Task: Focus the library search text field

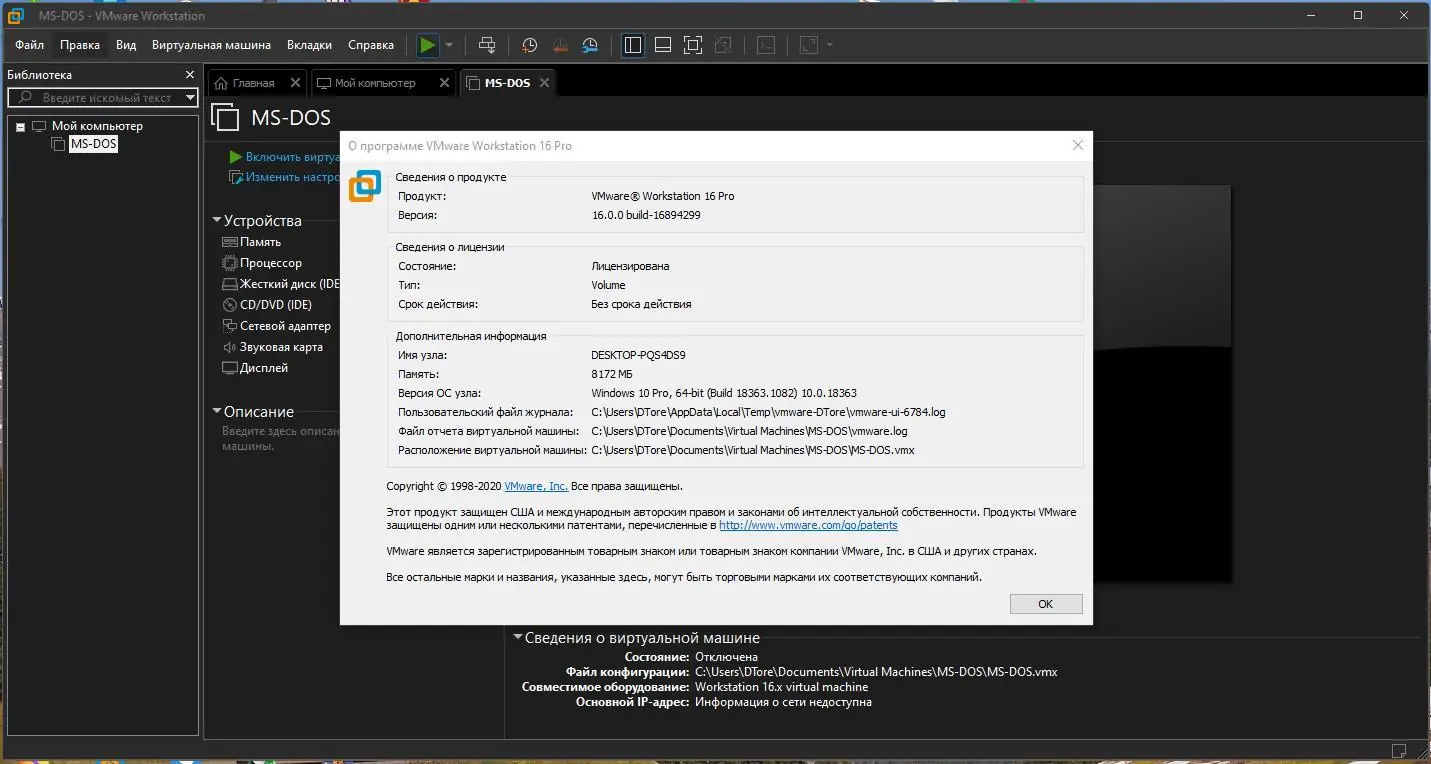Action: (x=103, y=98)
